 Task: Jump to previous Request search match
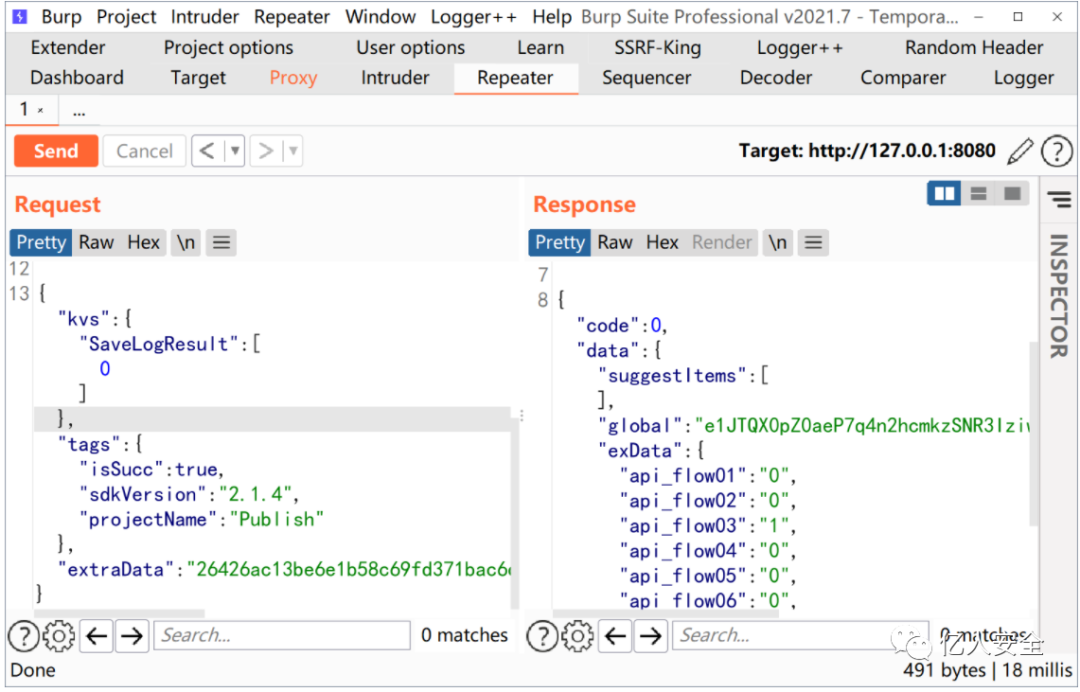click(96, 636)
